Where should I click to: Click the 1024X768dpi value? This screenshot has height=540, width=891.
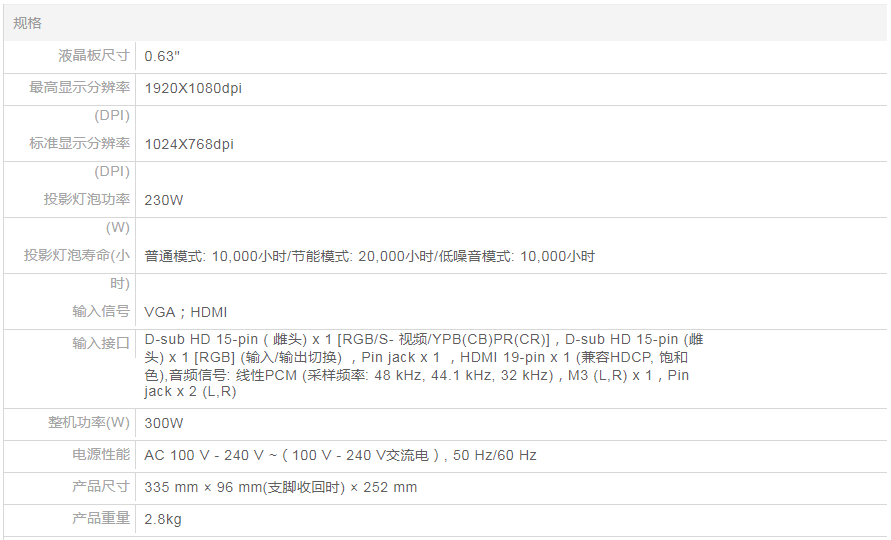(189, 144)
